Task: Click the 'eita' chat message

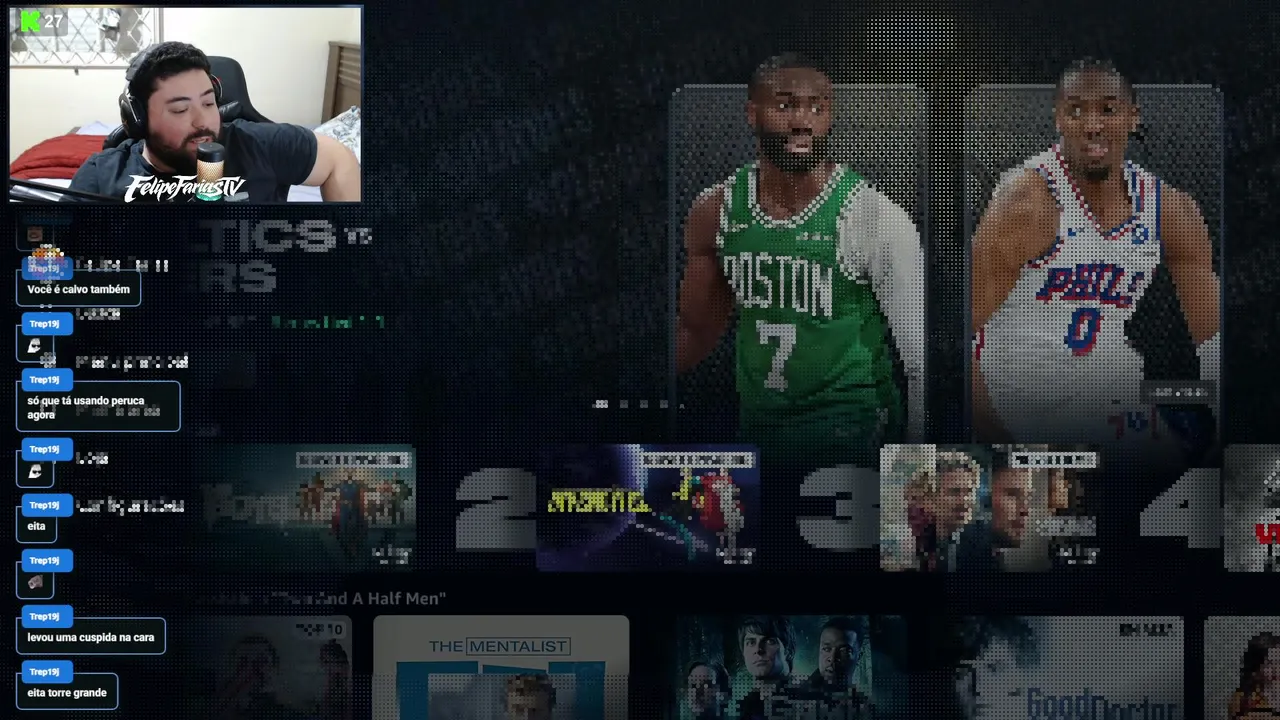Action: point(37,525)
